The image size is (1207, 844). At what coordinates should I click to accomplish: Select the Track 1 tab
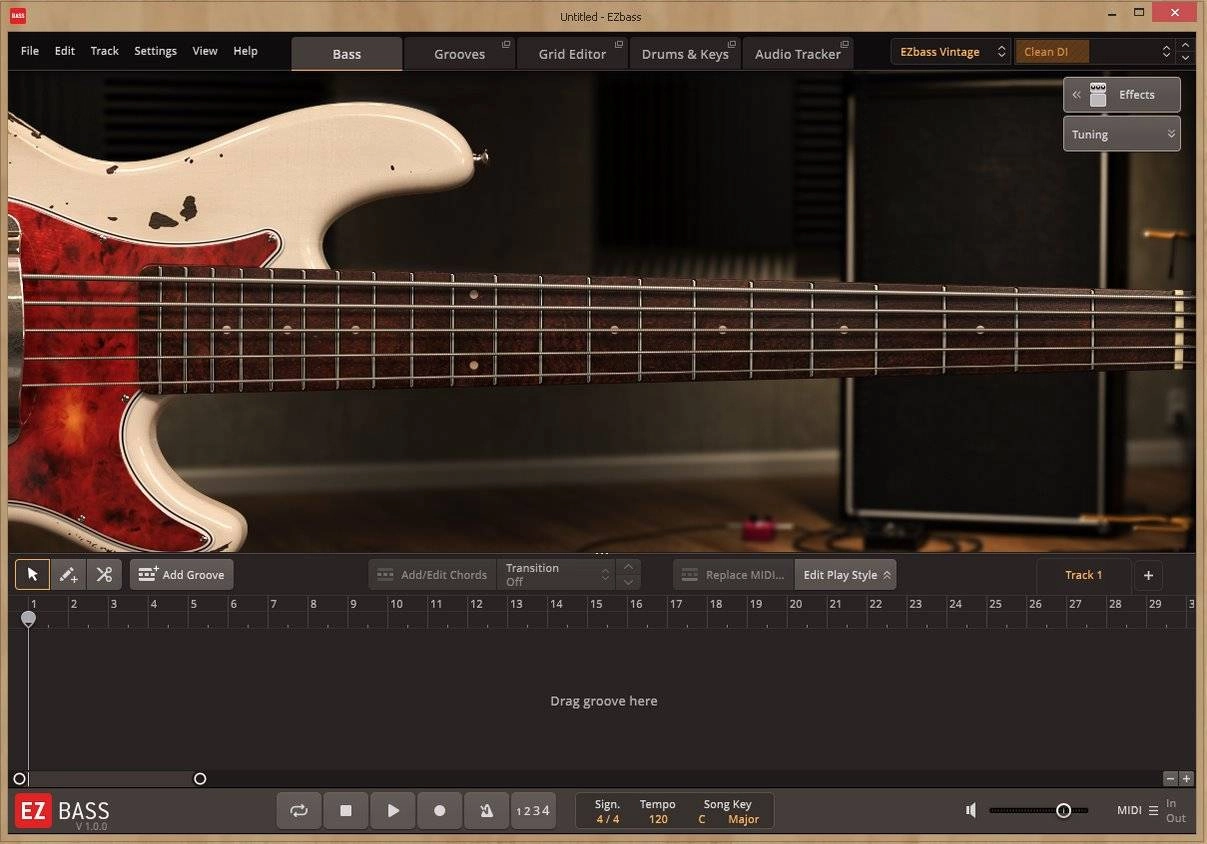1084,575
